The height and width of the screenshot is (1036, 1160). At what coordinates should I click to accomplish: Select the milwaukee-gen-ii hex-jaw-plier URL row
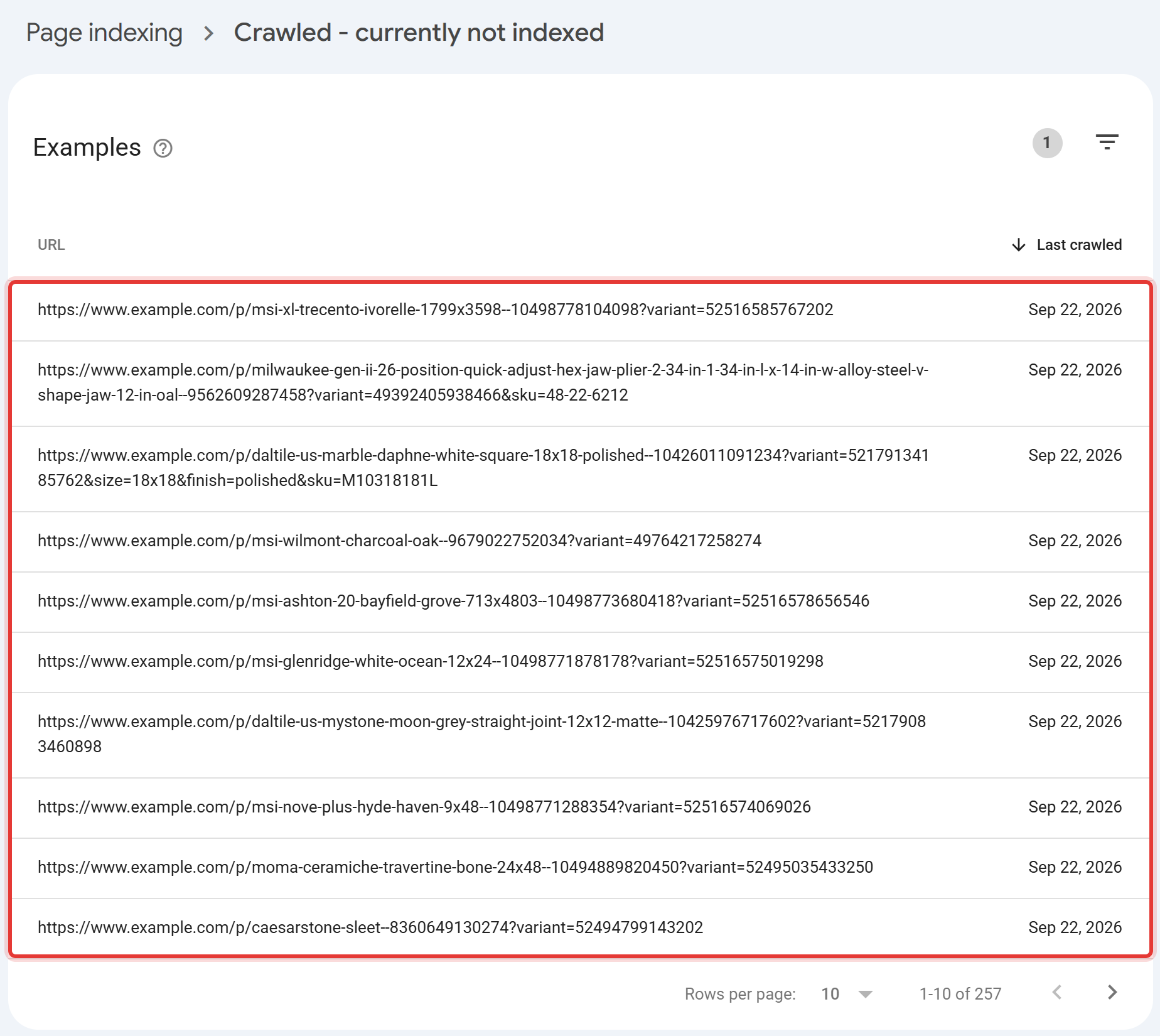581,384
